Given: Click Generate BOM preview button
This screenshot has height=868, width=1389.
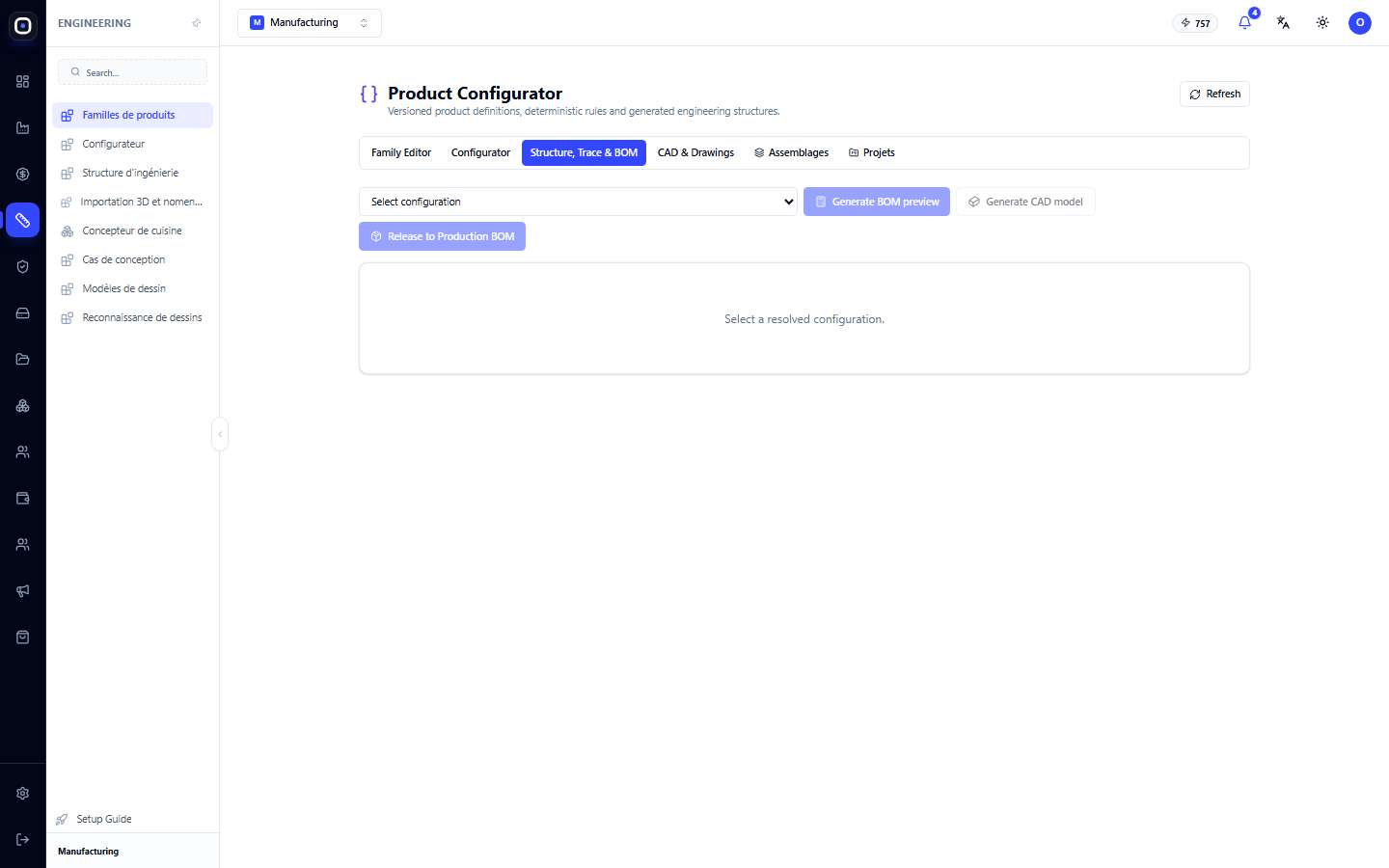Looking at the screenshot, I should point(877,202).
